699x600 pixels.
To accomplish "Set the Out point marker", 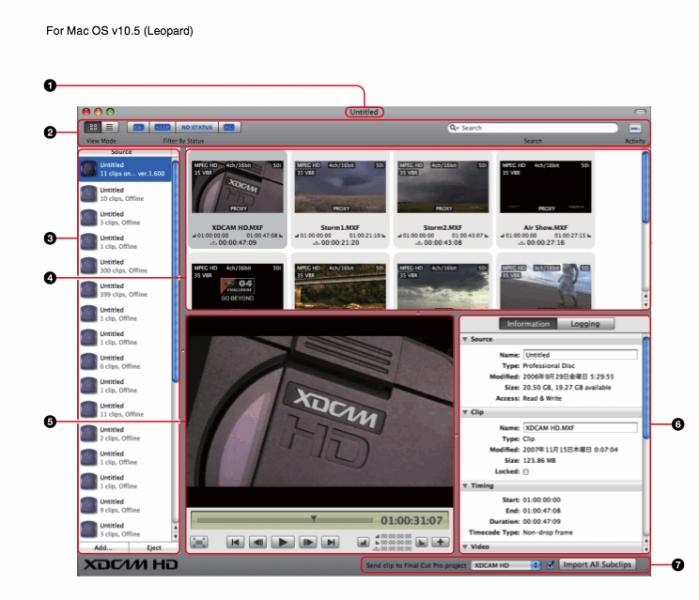I will click(x=421, y=542).
